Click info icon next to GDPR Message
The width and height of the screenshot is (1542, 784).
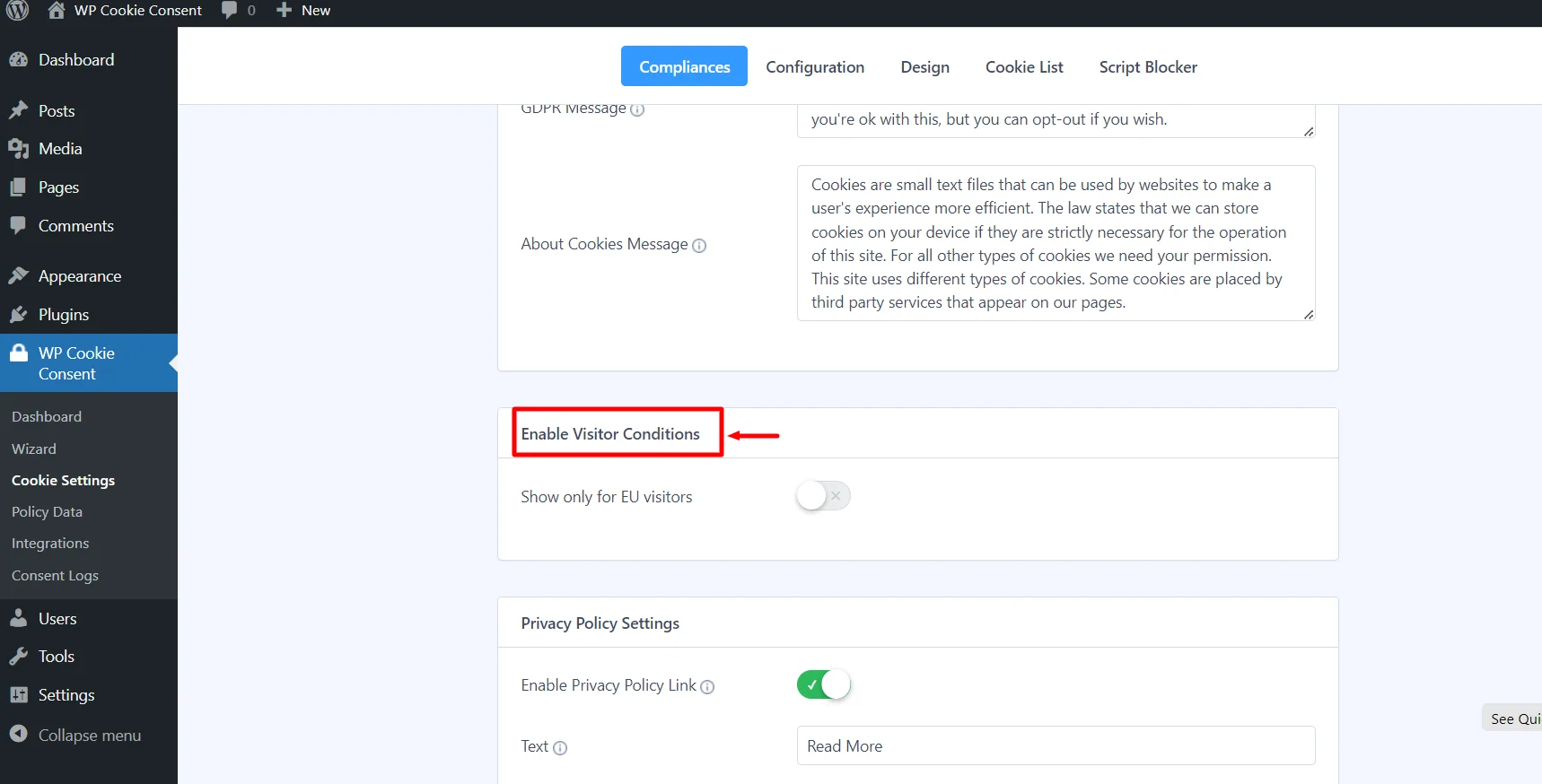[x=637, y=109]
